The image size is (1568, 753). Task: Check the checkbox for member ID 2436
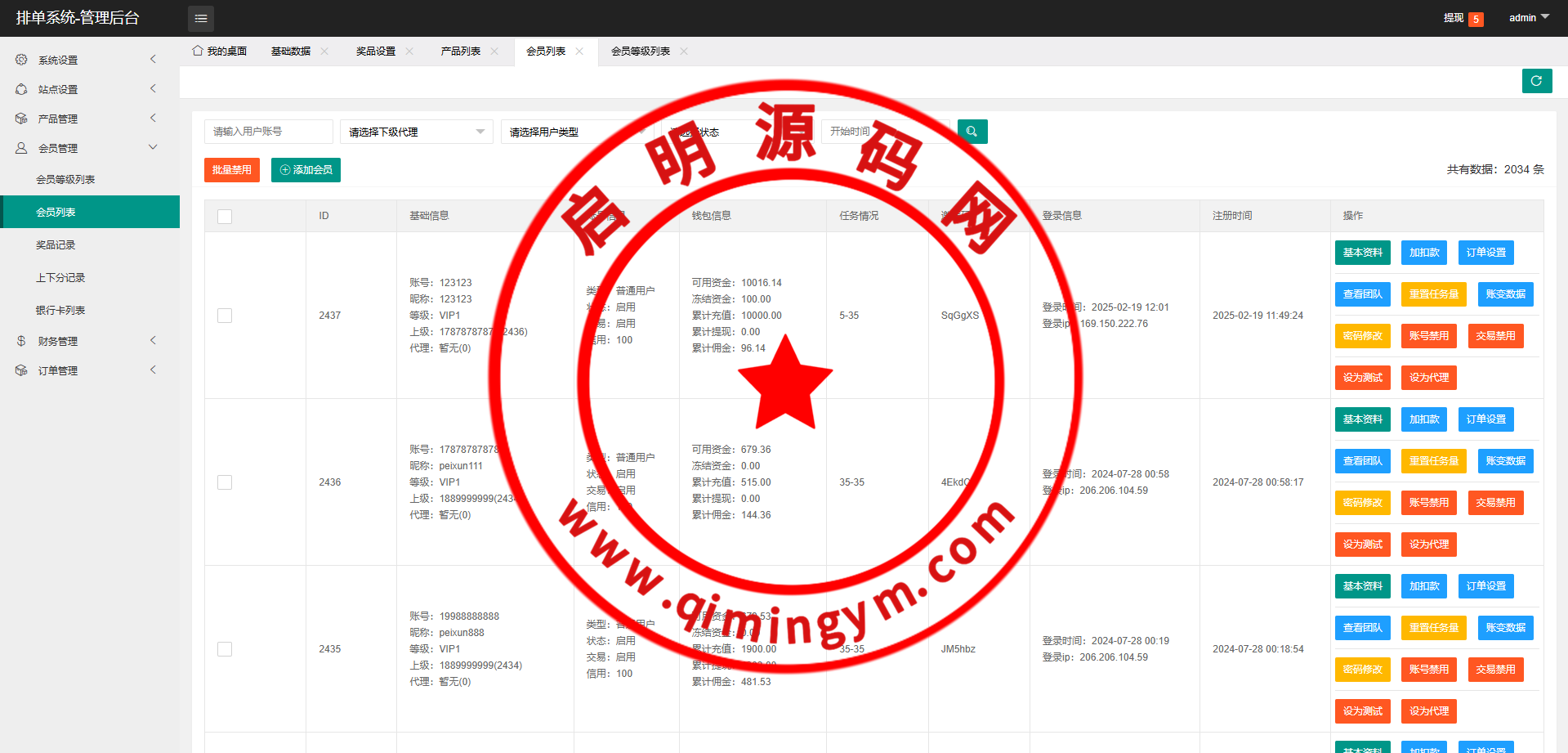(225, 482)
